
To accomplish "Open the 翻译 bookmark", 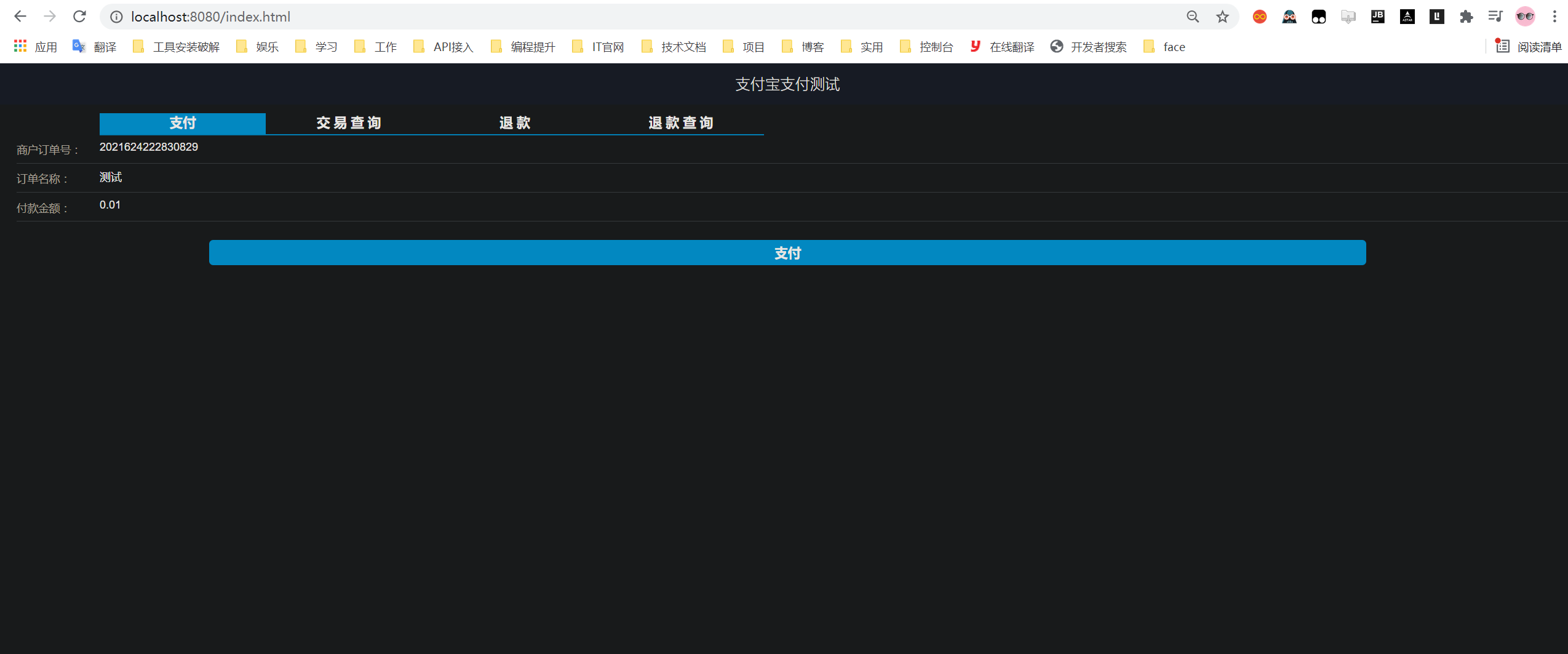I will click(105, 46).
